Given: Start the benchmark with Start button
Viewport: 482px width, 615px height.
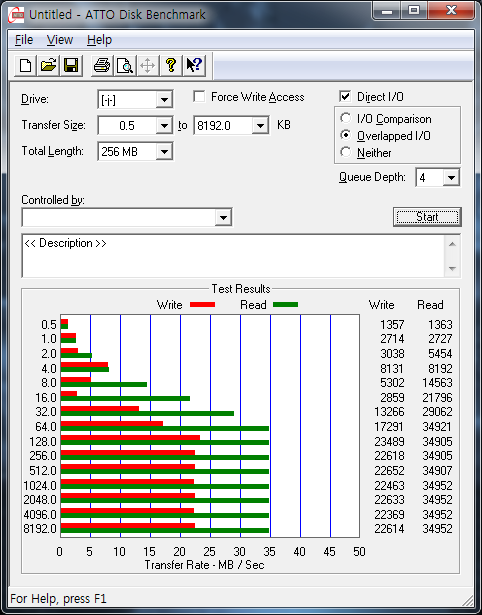Looking at the screenshot, I should 427,217.
